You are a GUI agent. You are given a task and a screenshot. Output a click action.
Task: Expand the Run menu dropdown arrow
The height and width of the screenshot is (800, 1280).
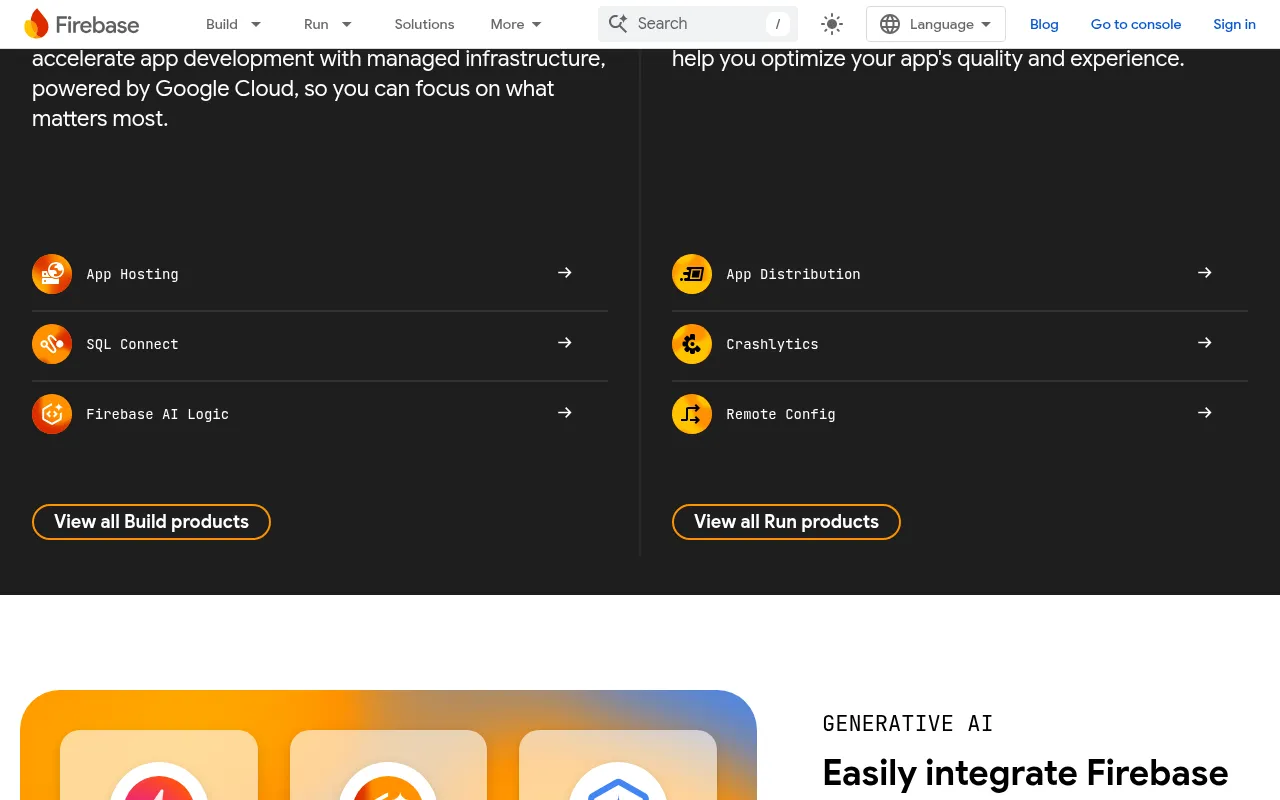tap(347, 24)
